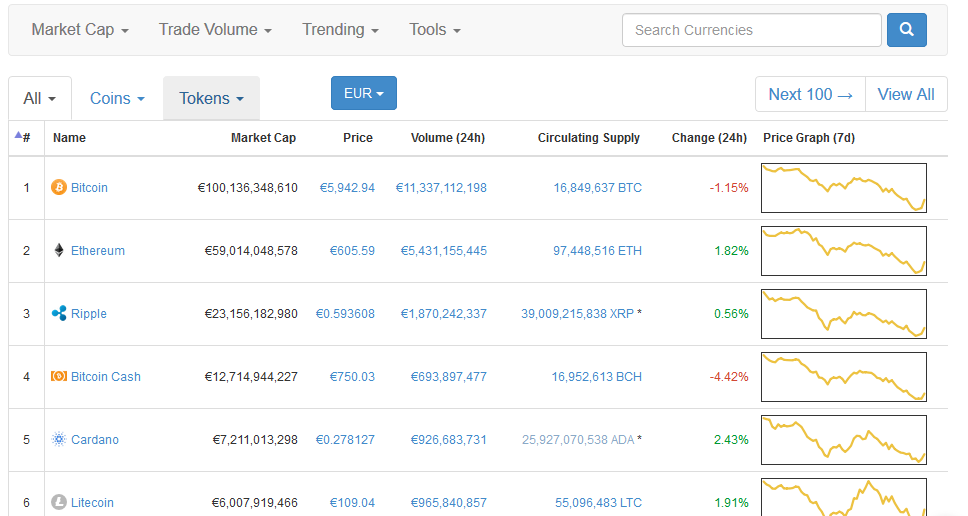Click the View All button
The image size is (968, 516).
coord(906,94)
